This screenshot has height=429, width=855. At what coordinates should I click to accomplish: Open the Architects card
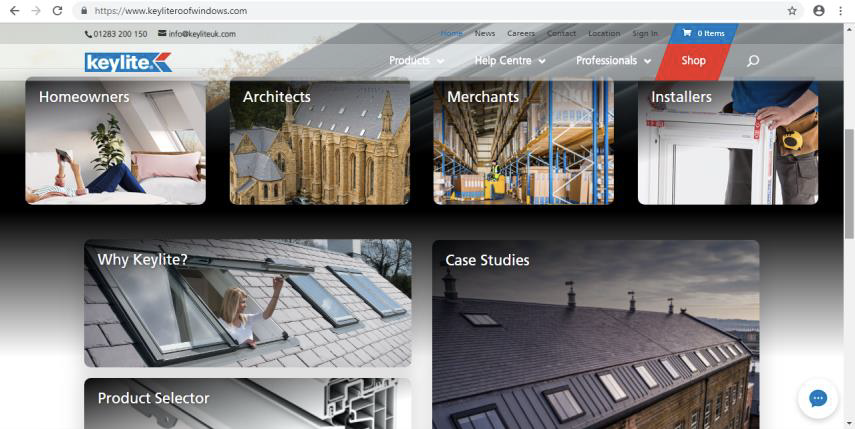pyautogui.click(x=320, y=141)
